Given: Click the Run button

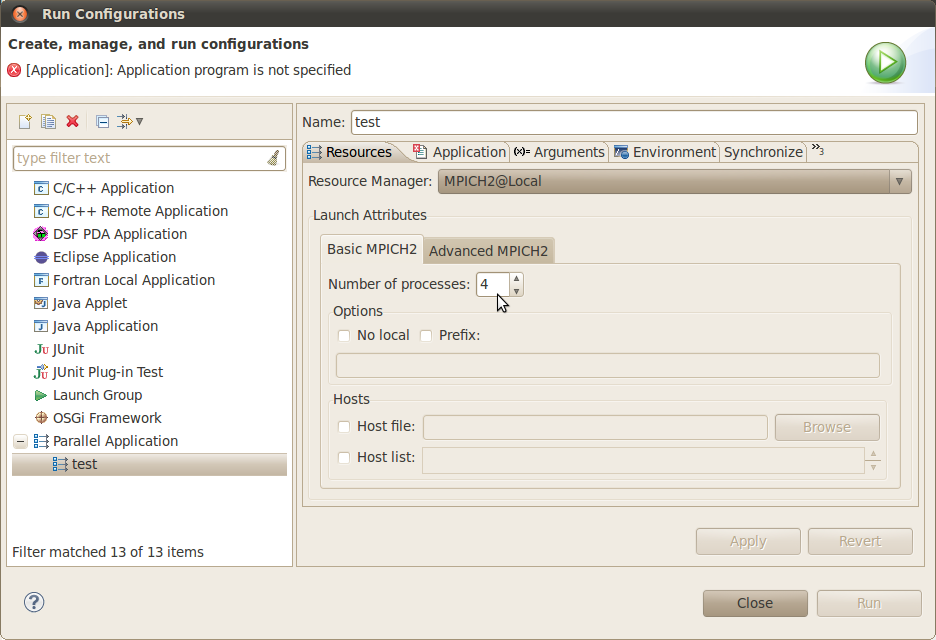Looking at the screenshot, I should coord(869,604).
